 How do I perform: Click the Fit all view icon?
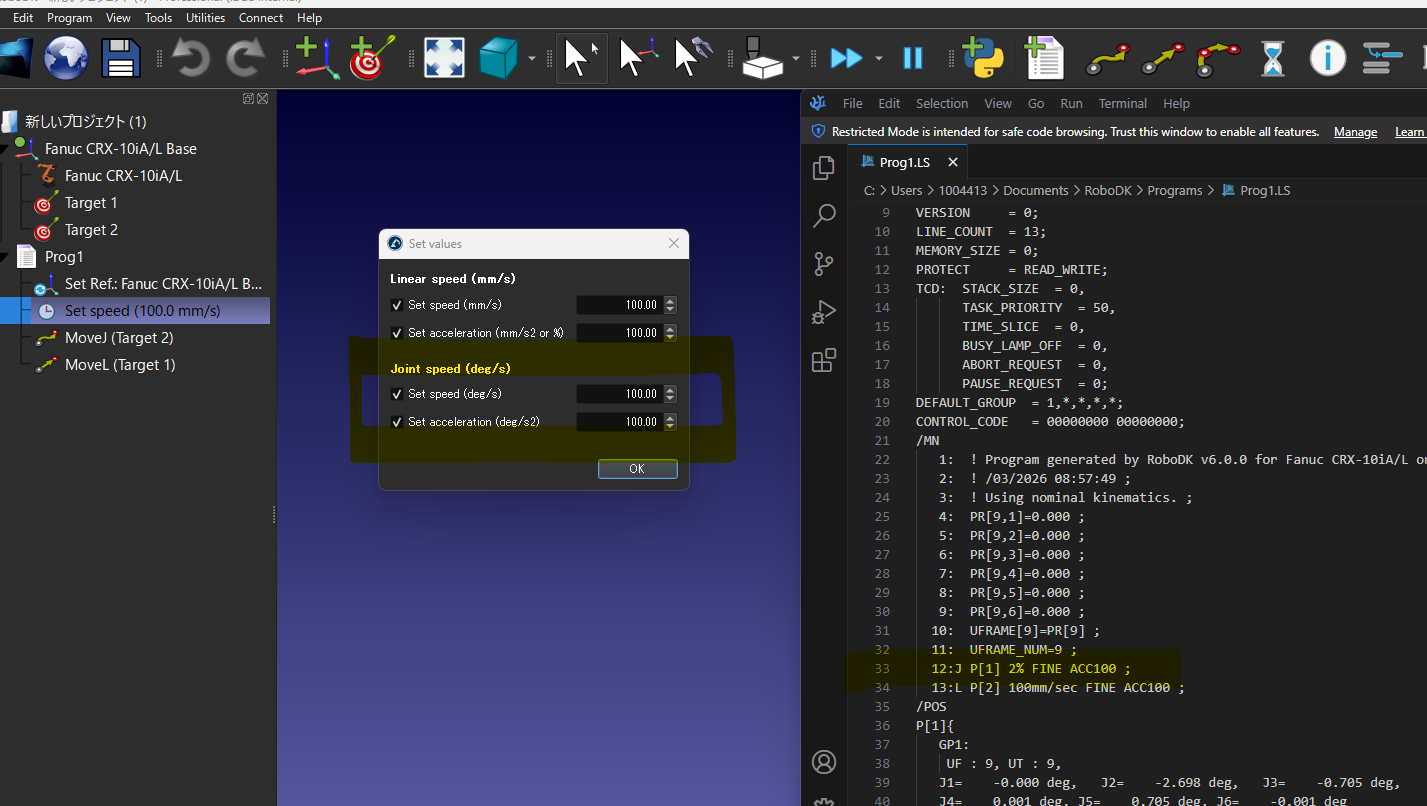click(444, 58)
